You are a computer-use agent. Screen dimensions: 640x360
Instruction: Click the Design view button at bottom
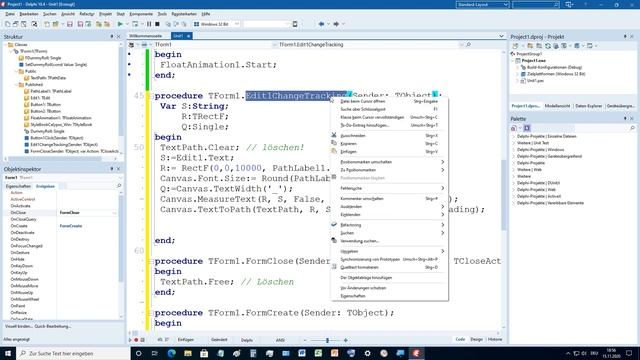tap(476, 339)
